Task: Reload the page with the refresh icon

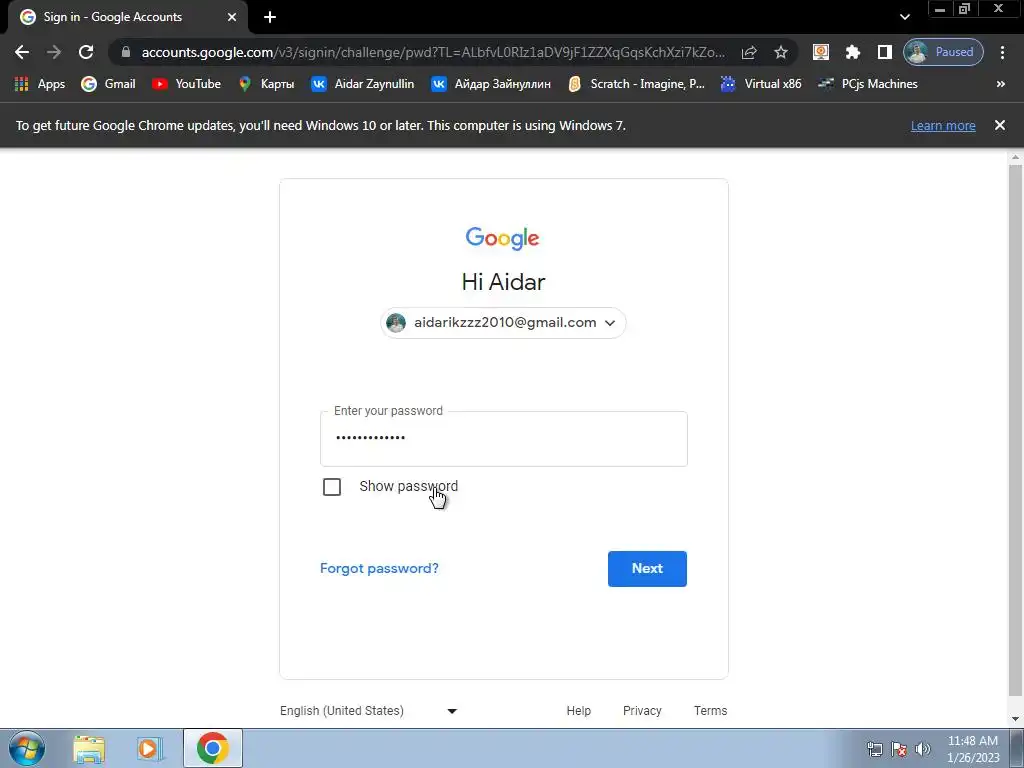Action: click(x=86, y=52)
